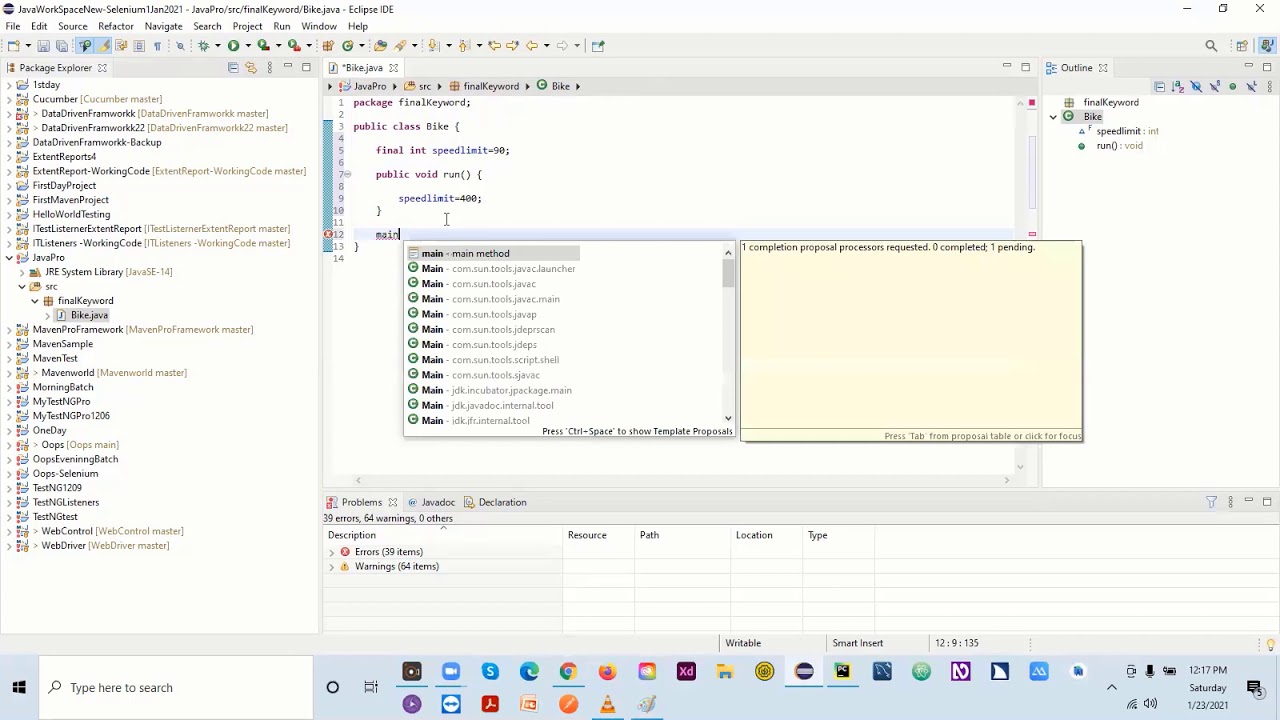Select run() : void in Outline
The width and height of the screenshot is (1280, 720).
click(1119, 146)
